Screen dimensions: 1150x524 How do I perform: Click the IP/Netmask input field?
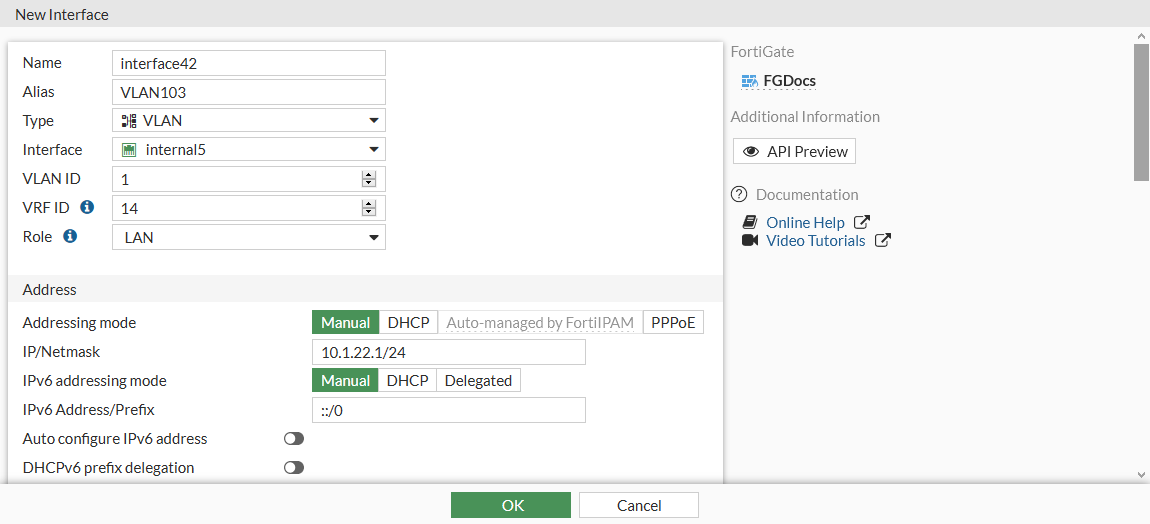pos(448,352)
